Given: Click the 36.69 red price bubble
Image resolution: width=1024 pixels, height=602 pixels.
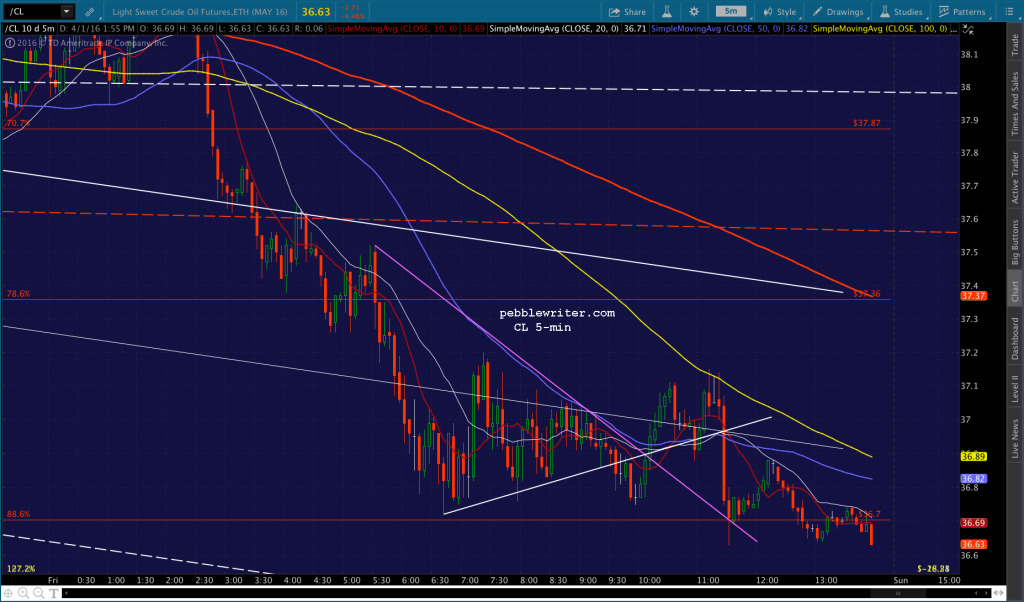Looking at the screenshot, I should pyautogui.click(x=973, y=523).
